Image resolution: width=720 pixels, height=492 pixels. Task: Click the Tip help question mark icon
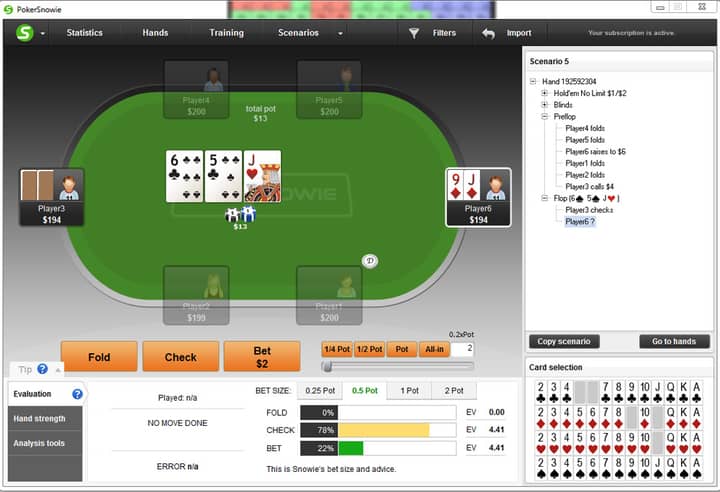pos(42,369)
